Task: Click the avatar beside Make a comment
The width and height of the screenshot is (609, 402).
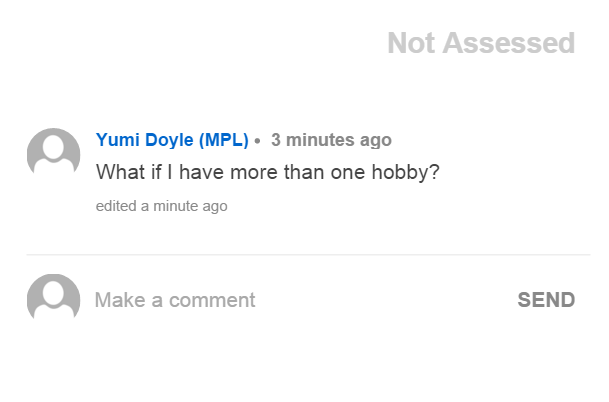Action: tap(53, 299)
